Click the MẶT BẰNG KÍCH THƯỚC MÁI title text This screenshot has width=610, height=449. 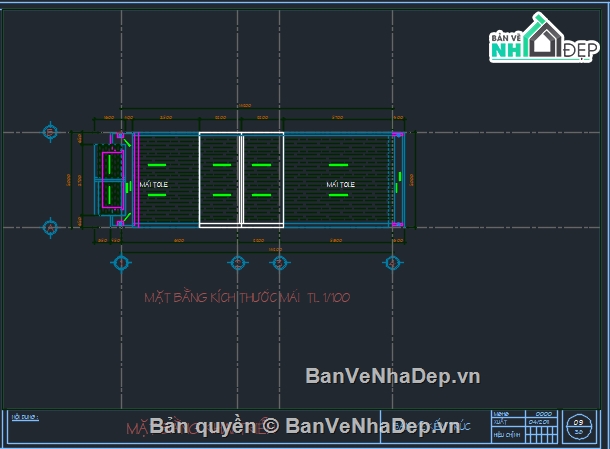coord(247,297)
